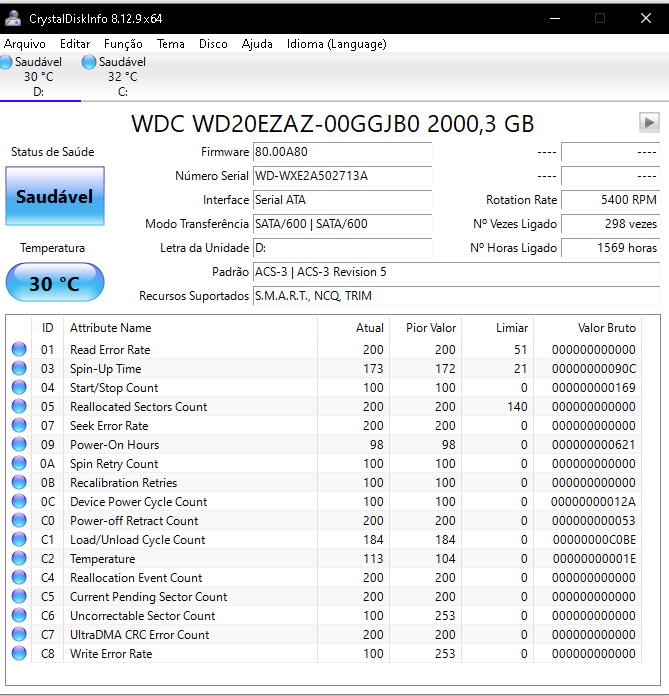
Task: Open the Arquivo menu
Action: (24, 44)
